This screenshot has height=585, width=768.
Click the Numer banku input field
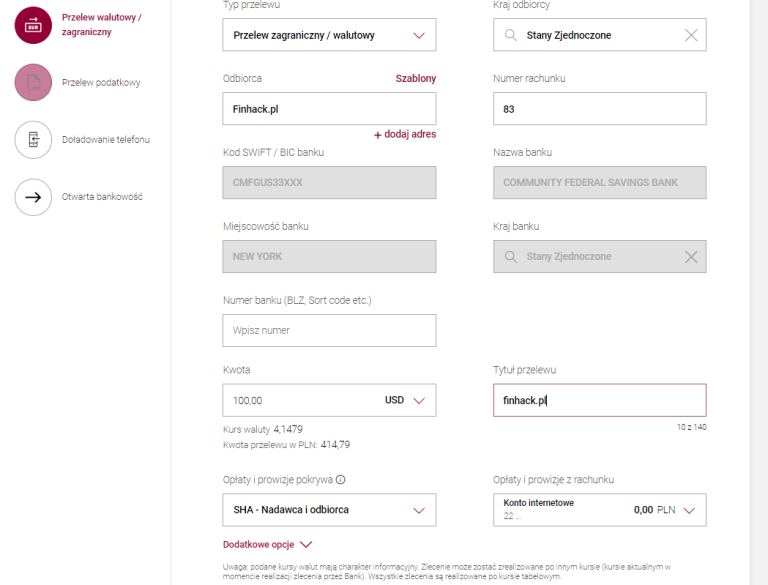(x=329, y=330)
